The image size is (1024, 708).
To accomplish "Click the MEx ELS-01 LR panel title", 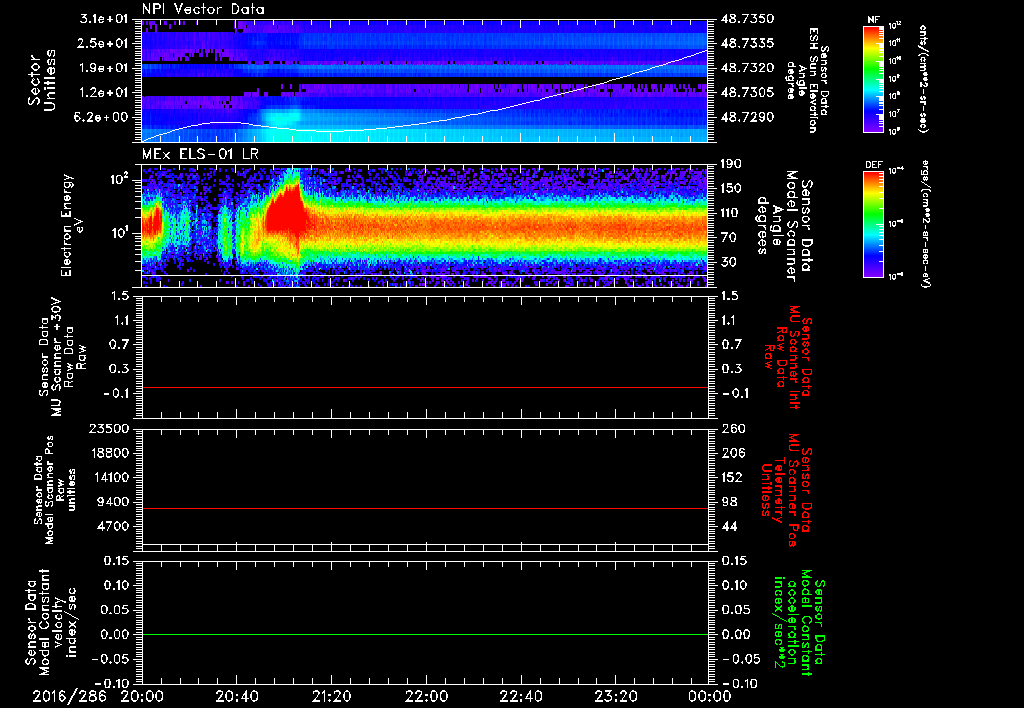I will coord(200,155).
